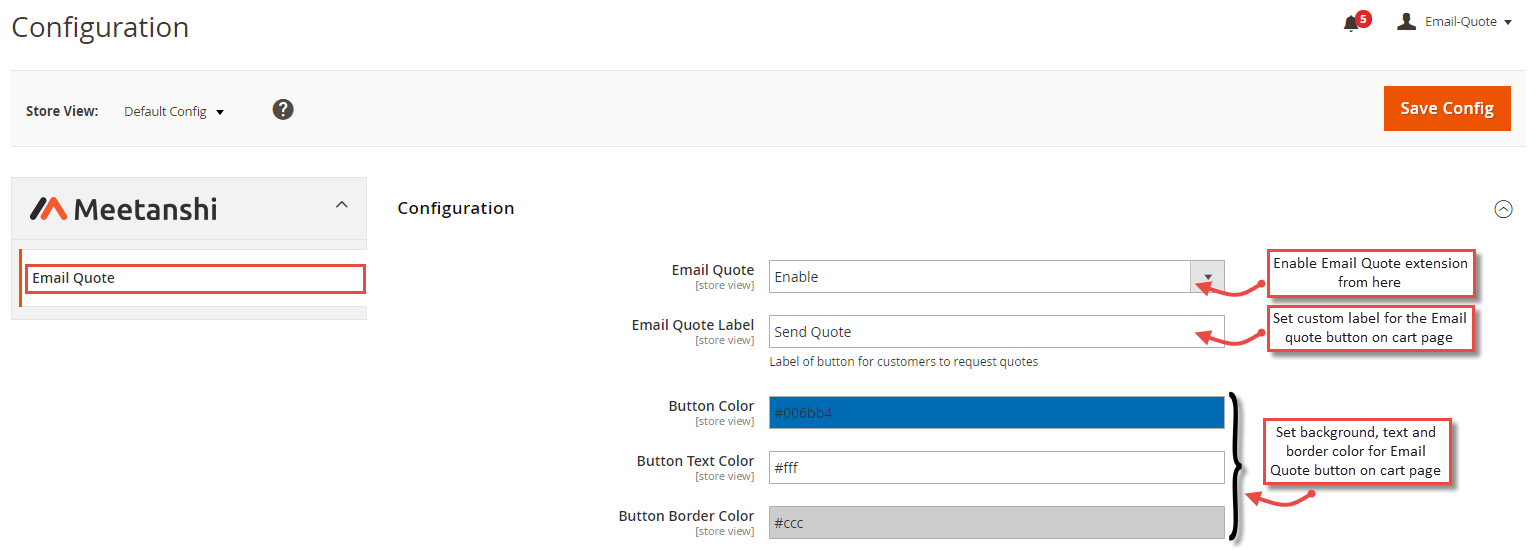
Task: Click the Email Quote Label text field
Action: 996,332
